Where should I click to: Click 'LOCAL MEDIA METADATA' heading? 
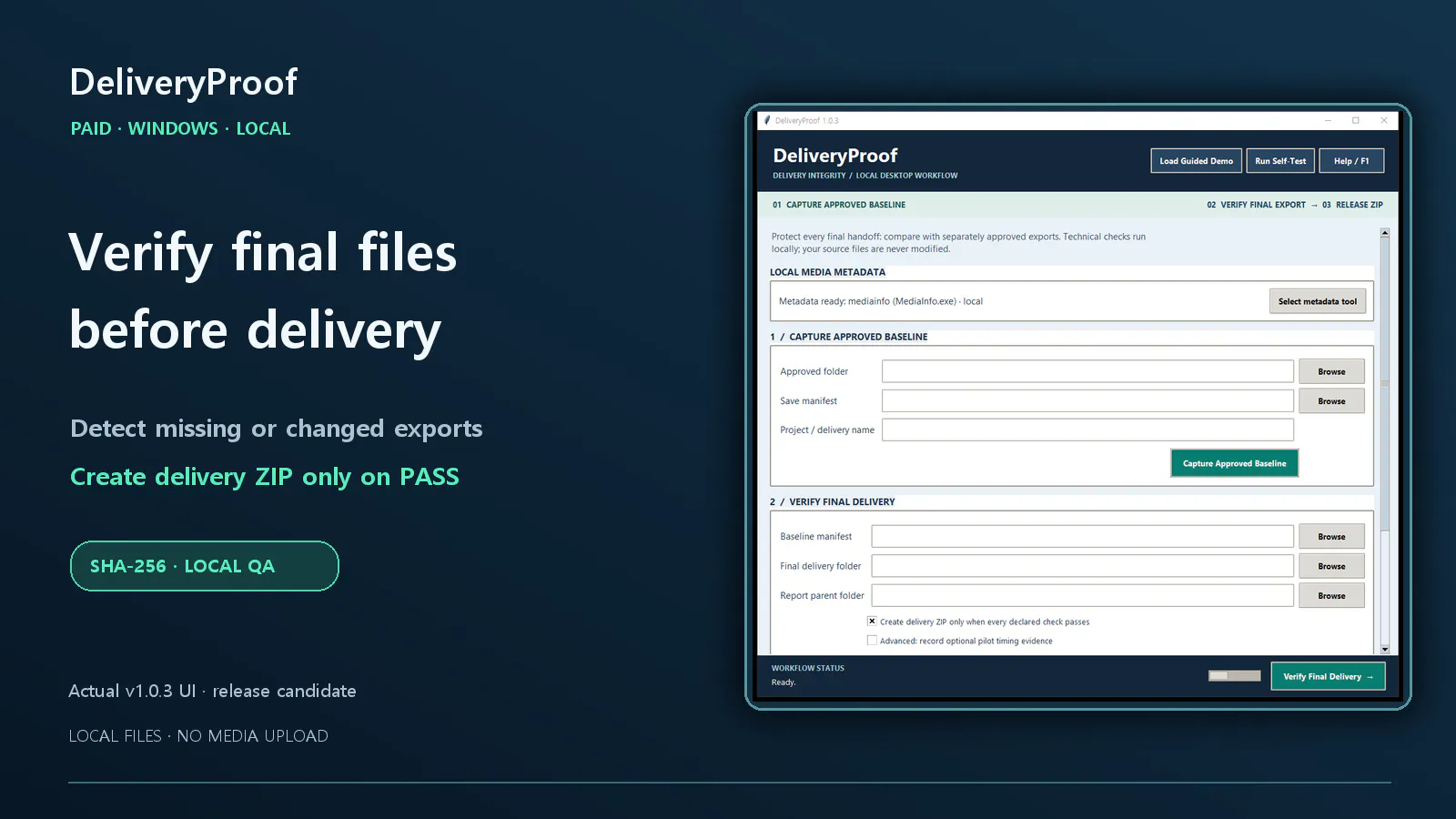827,272
